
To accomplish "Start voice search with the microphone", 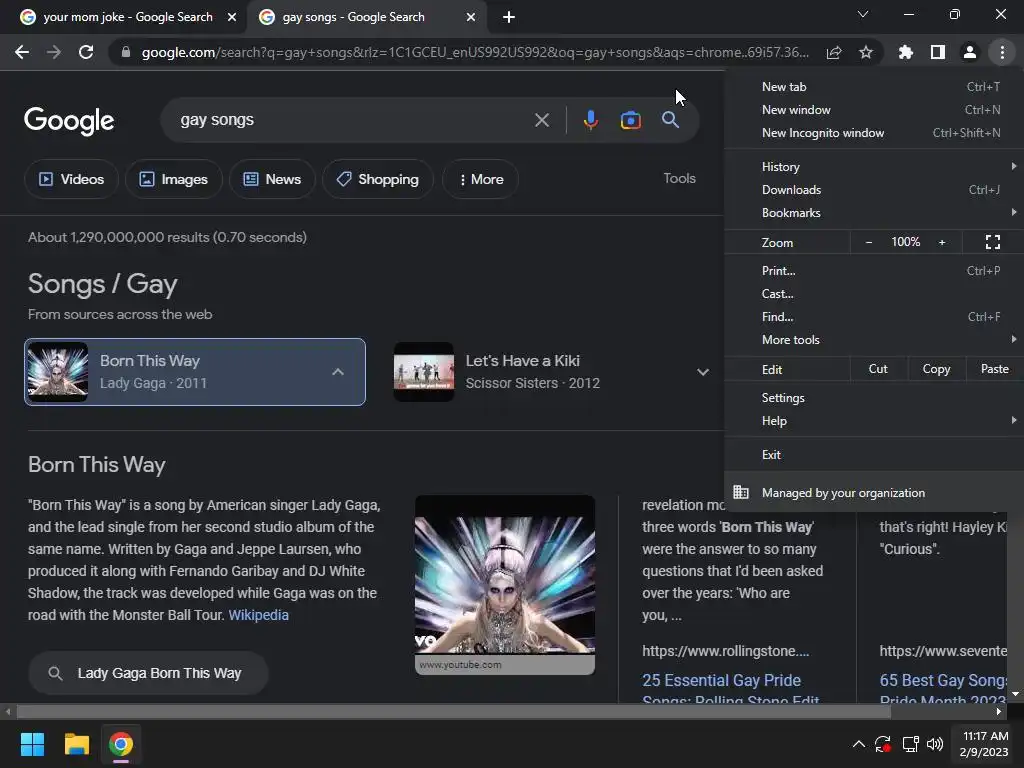I will click(x=590, y=120).
